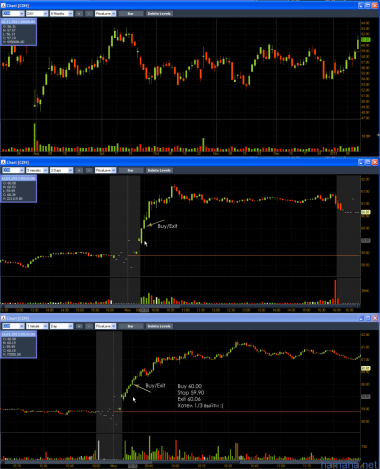Click the Buy/Exit annotation on the 1-minute chart
The width and height of the screenshot is (380, 469).
coord(155,386)
